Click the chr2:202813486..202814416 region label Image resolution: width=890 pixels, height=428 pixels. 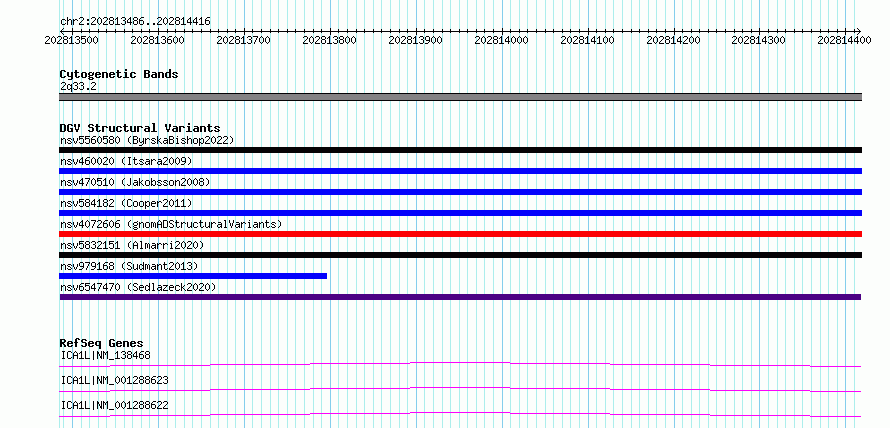(x=135, y=22)
